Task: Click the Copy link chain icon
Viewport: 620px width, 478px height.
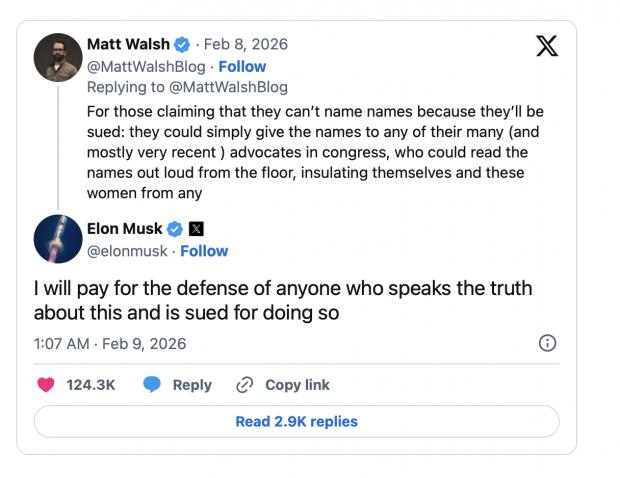Action: coord(244,385)
